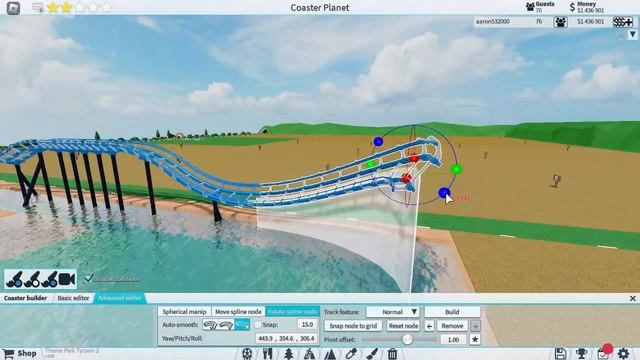
Task: Select the eyedropper tool
Action: coord(351,353)
